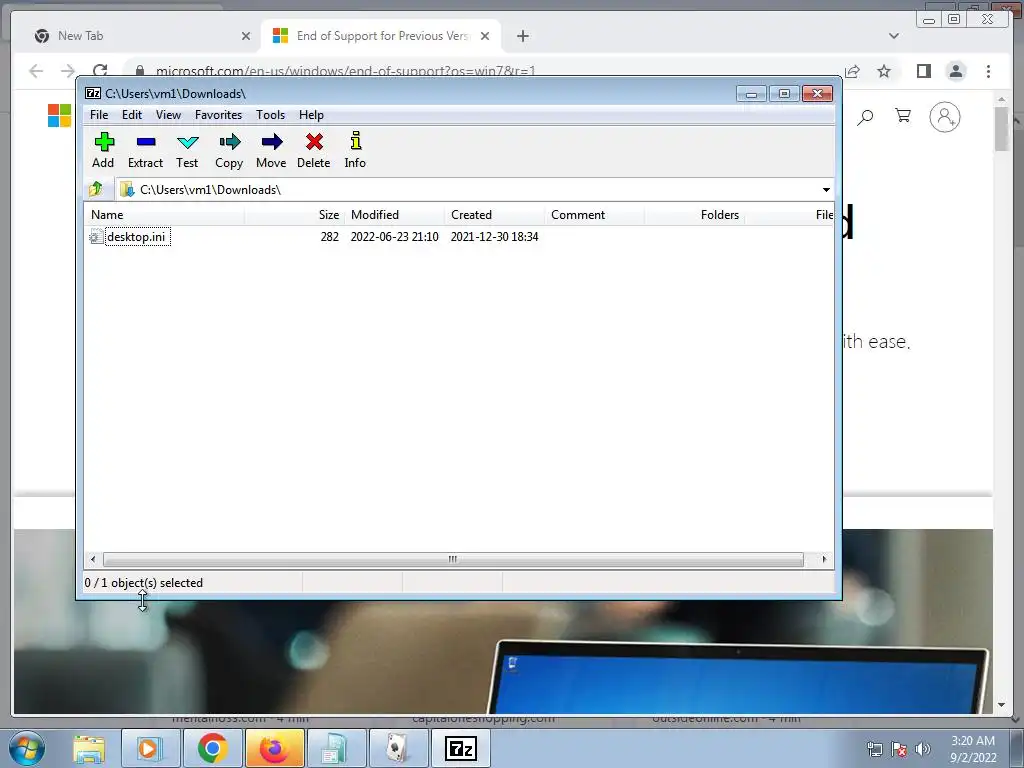Viewport: 1024px width, 768px height.
Task: Bookmark this page with the star icon
Action: click(x=884, y=71)
